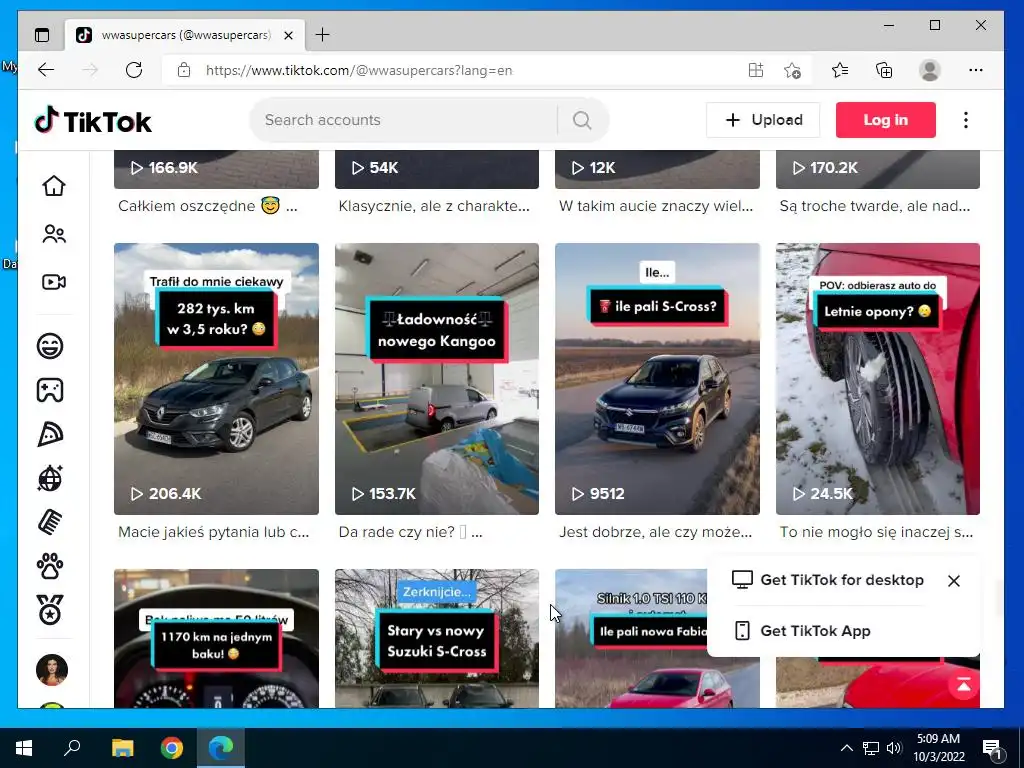Open the 'ile pali S-Cross?' video

pyautogui.click(x=657, y=379)
